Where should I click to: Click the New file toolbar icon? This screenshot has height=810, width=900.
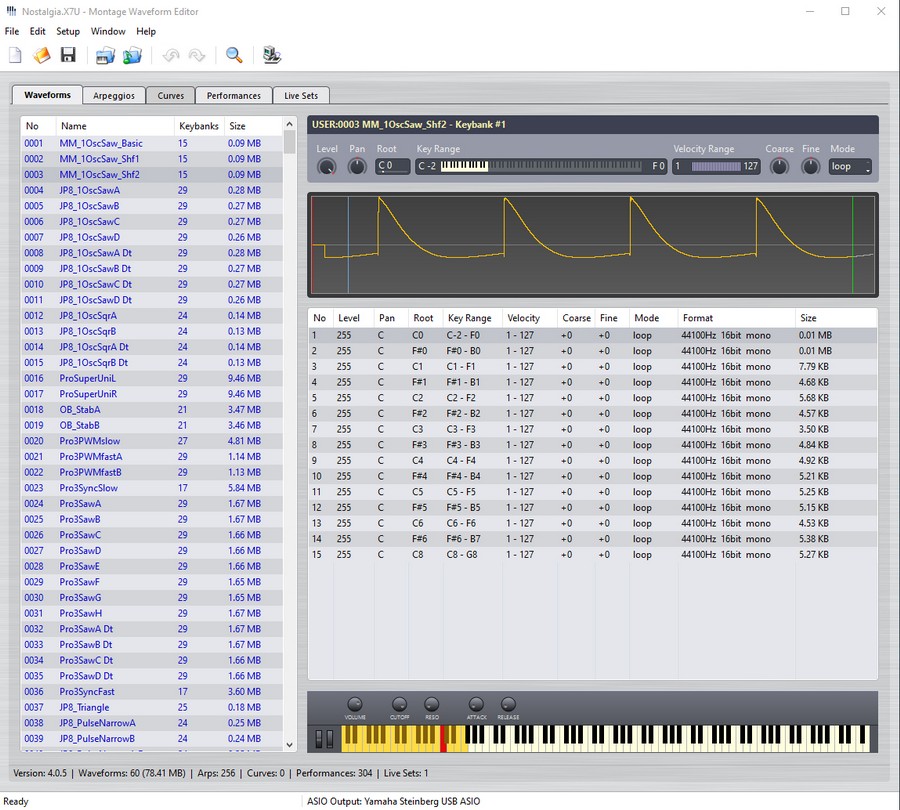[x=15, y=55]
